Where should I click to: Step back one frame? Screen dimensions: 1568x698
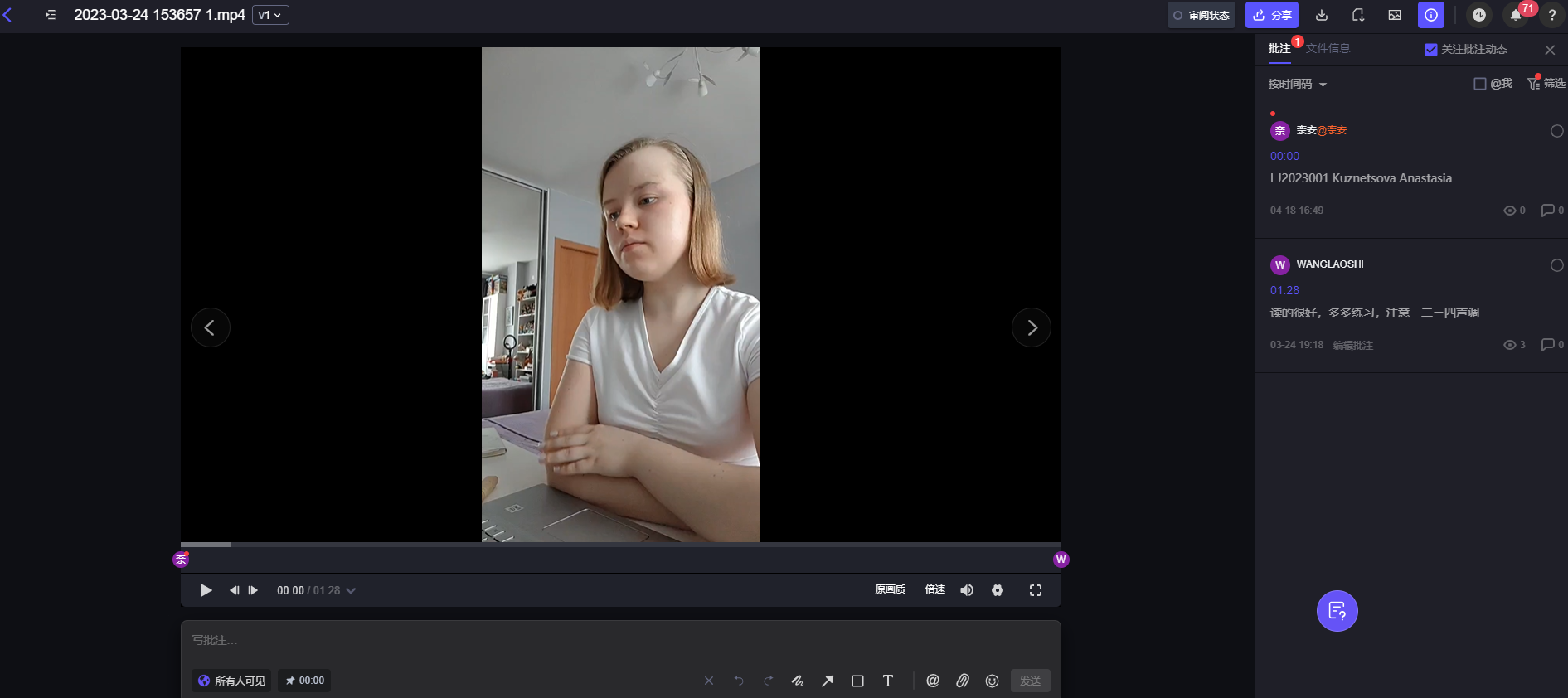pyautogui.click(x=235, y=590)
